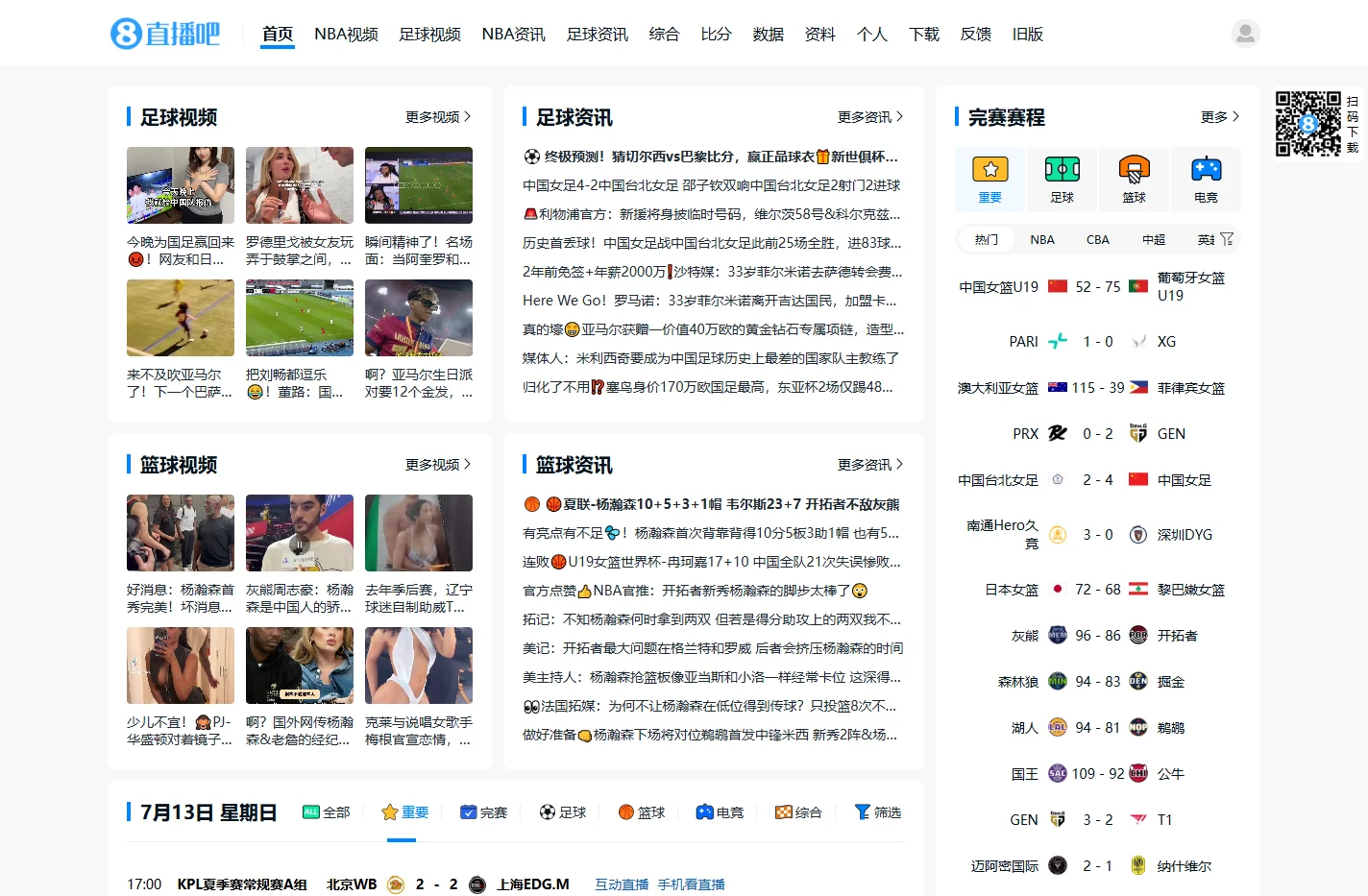Open the 官方点赞 NBA官推 news link

pos(696,591)
